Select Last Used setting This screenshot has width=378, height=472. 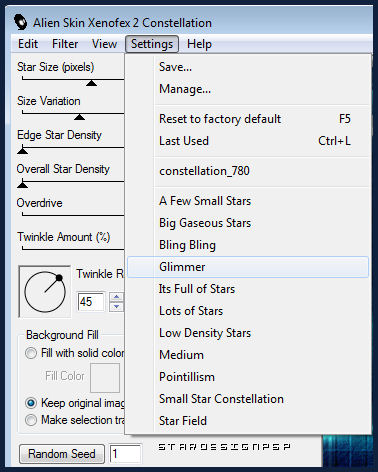(248, 141)
